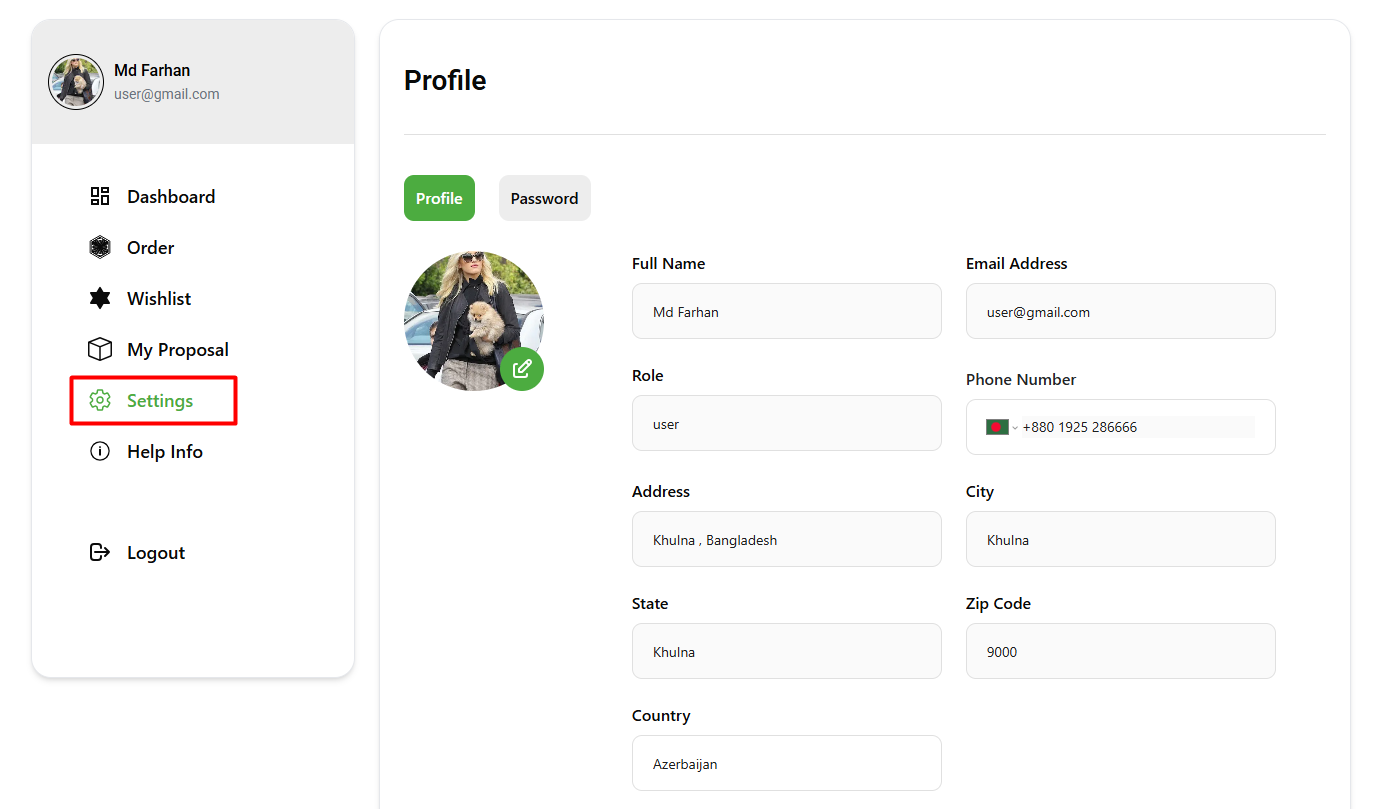
Task: Open the Bangladesh flag country code dropdown
Action: pos(1002,427)
